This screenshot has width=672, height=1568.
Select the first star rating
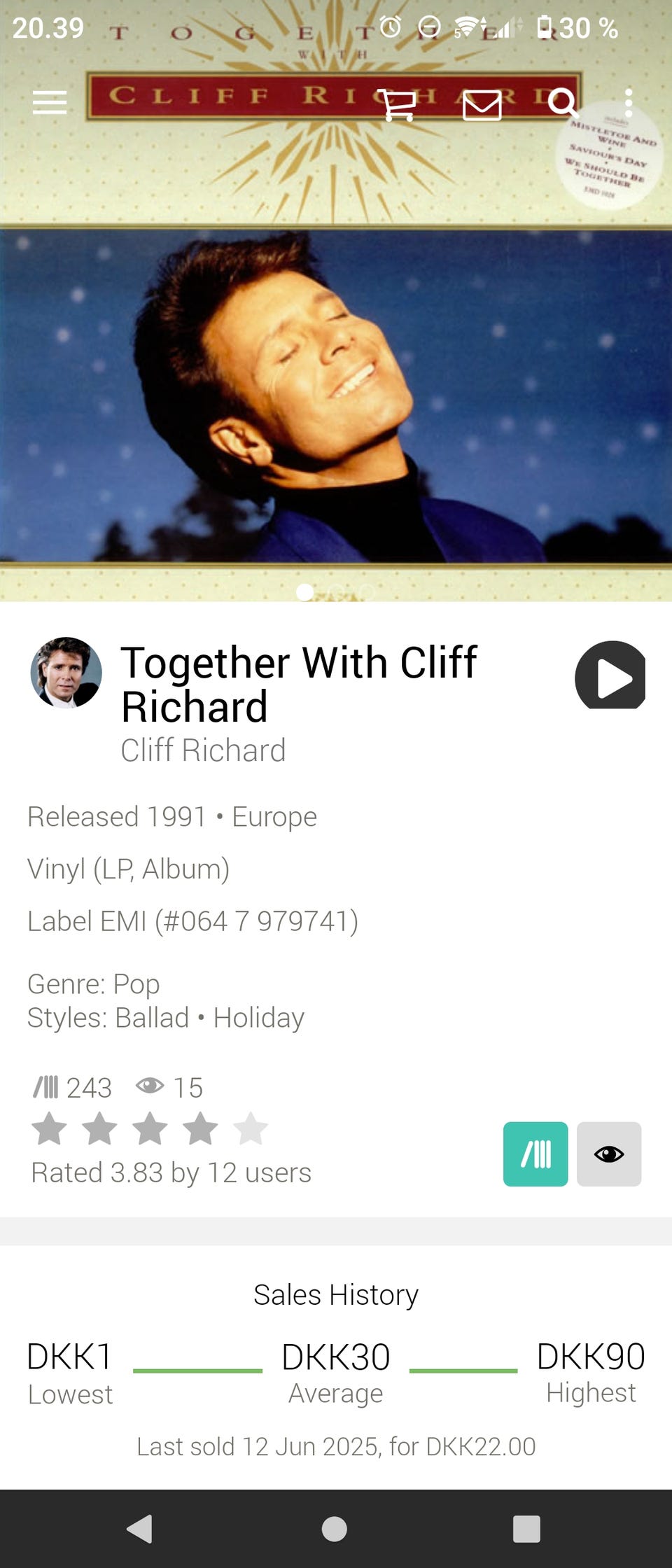click(50, 1128)
